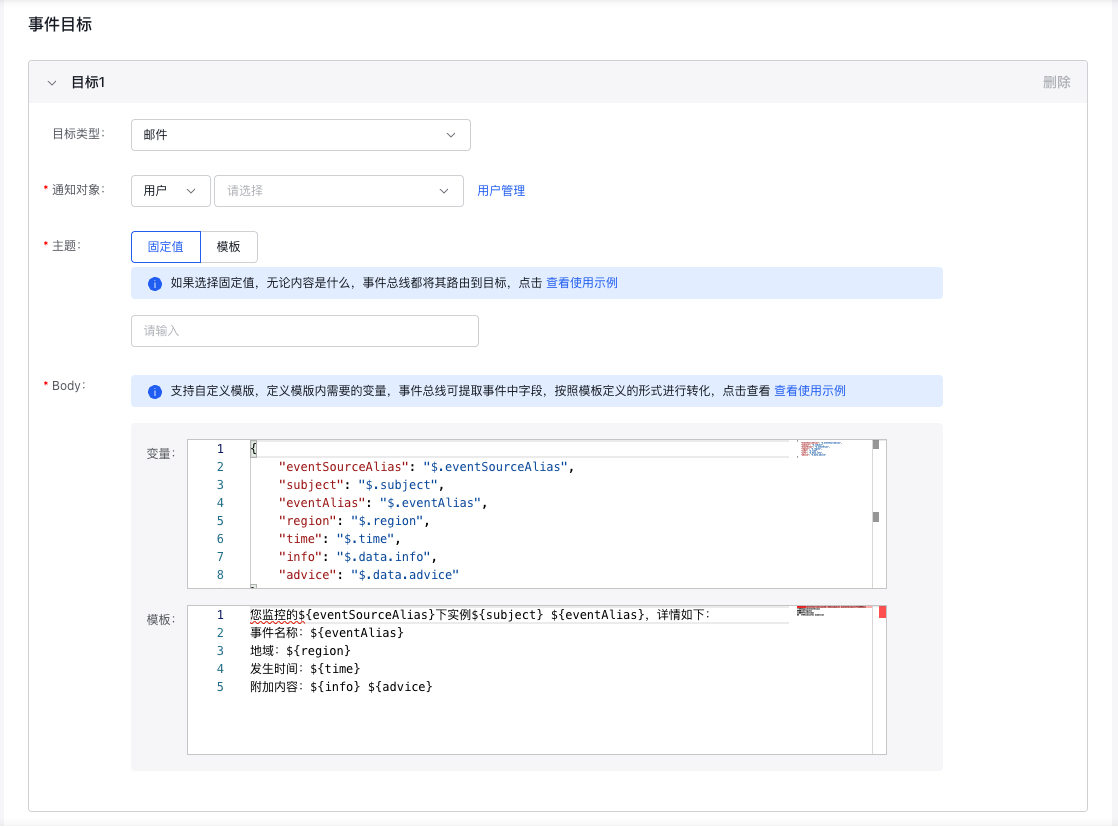
Task: Open the 用户管理 link
Action: (x=501, y=190)
